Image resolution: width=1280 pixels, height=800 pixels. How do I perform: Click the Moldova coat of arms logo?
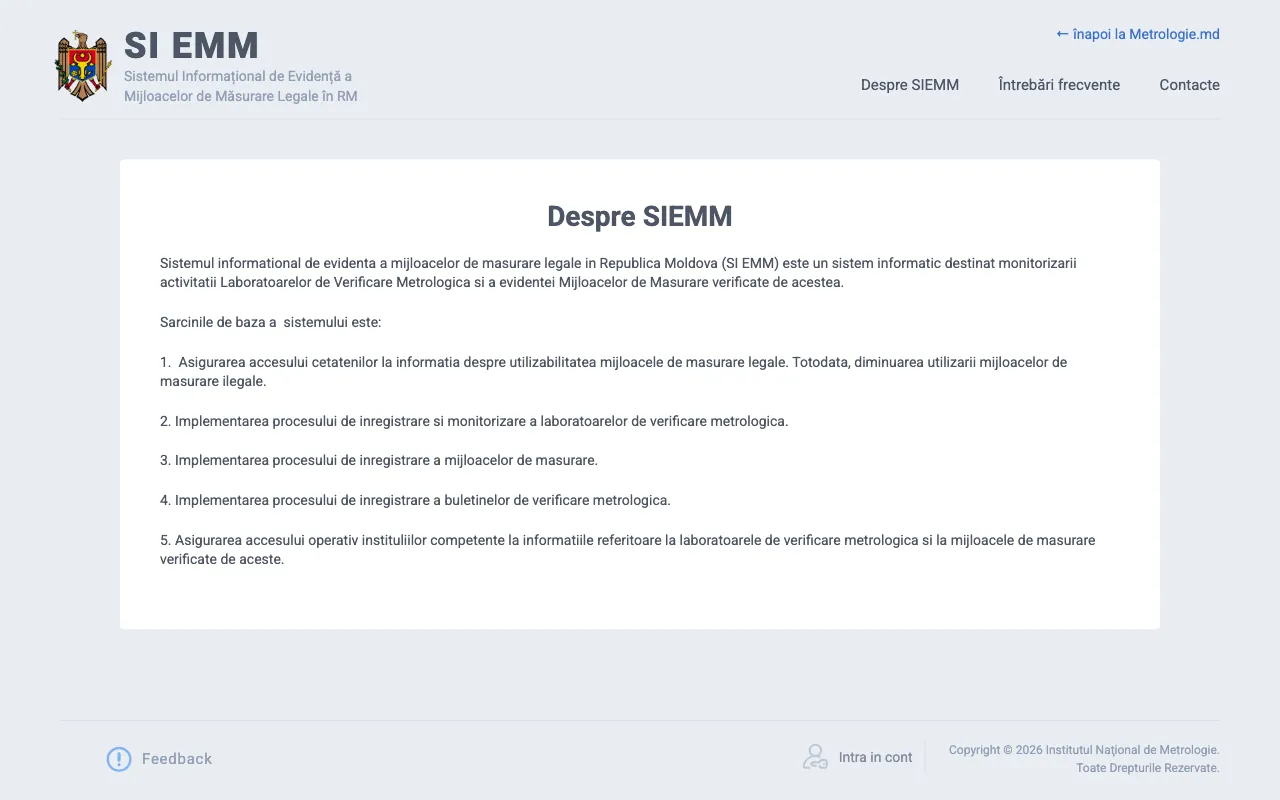(83, 65)
